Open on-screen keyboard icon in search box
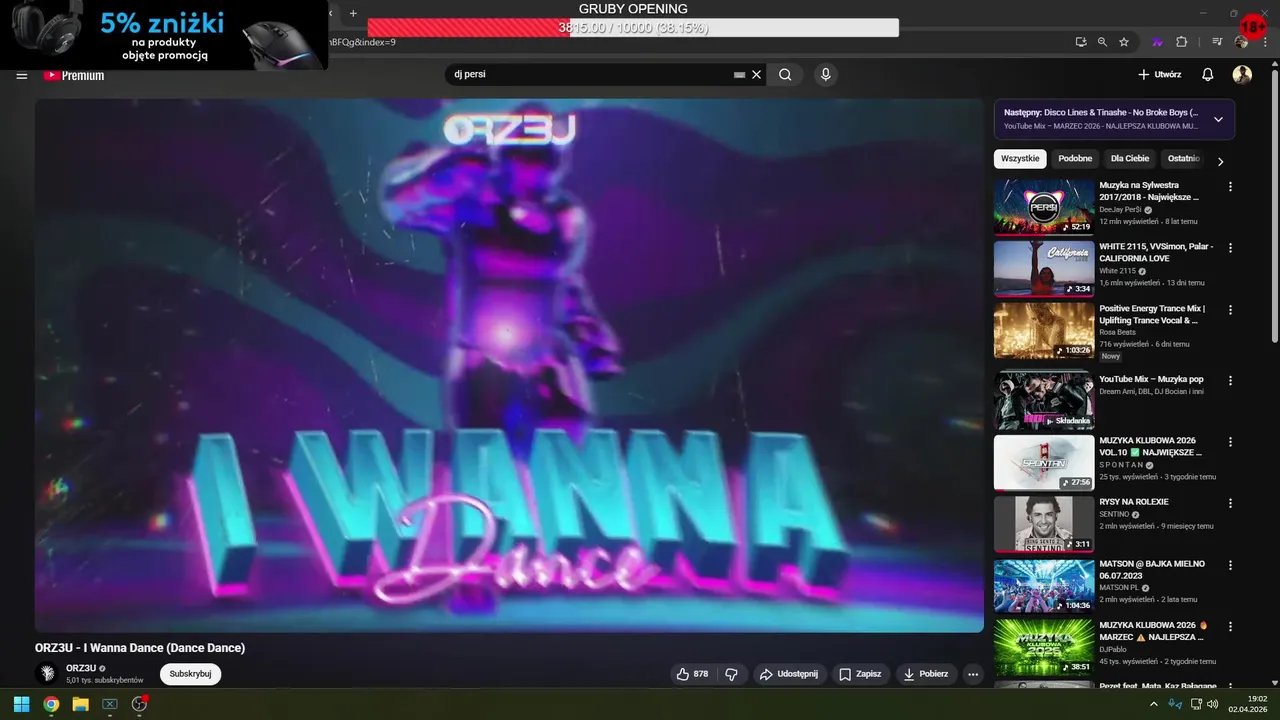Screen dimensions: 1280x720 click(x=739, y=74)
